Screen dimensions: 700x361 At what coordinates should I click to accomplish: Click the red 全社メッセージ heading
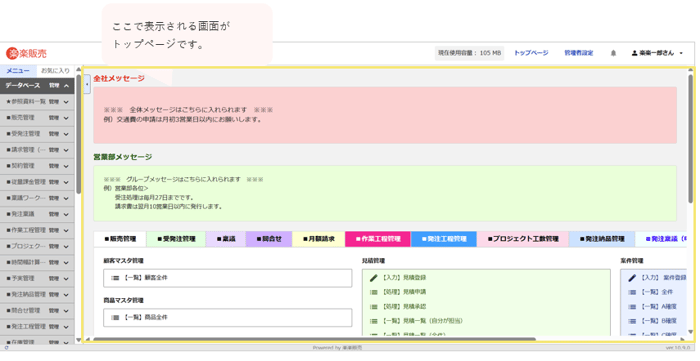[119, 79]
